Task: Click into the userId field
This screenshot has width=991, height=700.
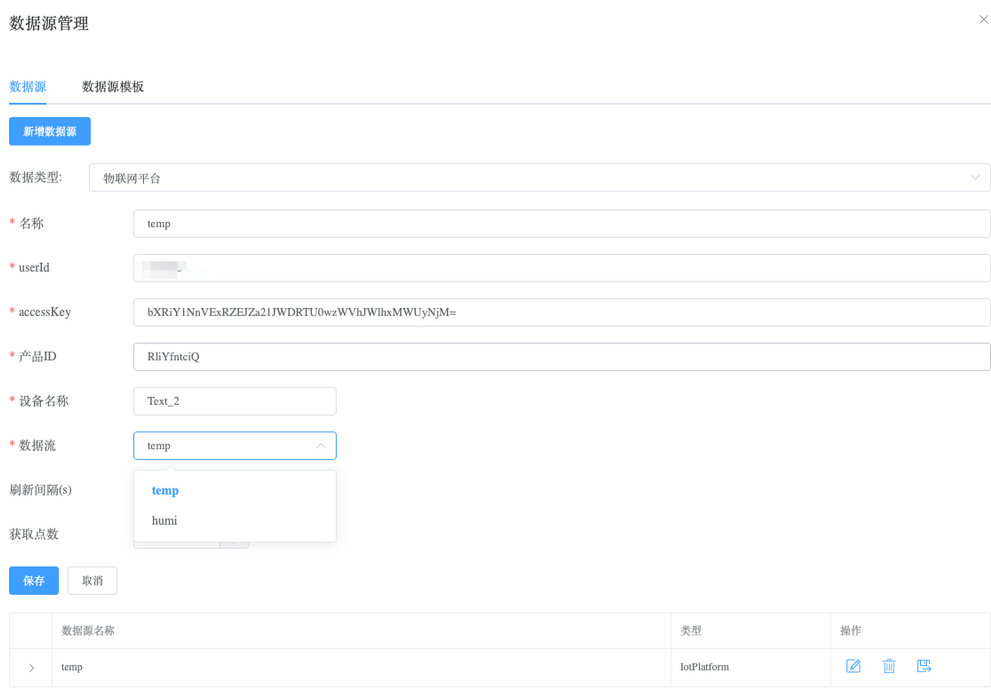Action: (x=560, y=268)
